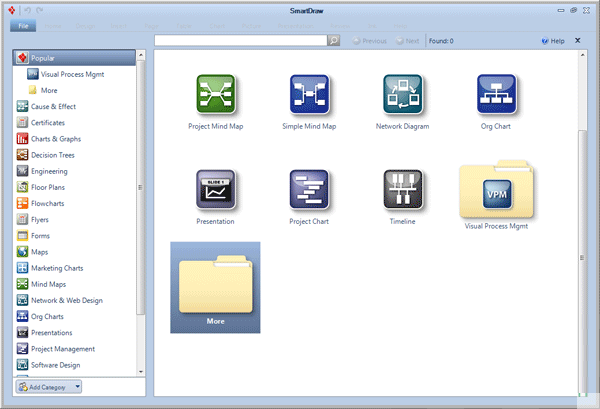Open the Network Diagram template
Image resolution: width=600 pixels, height=409 pixels.
403,96
